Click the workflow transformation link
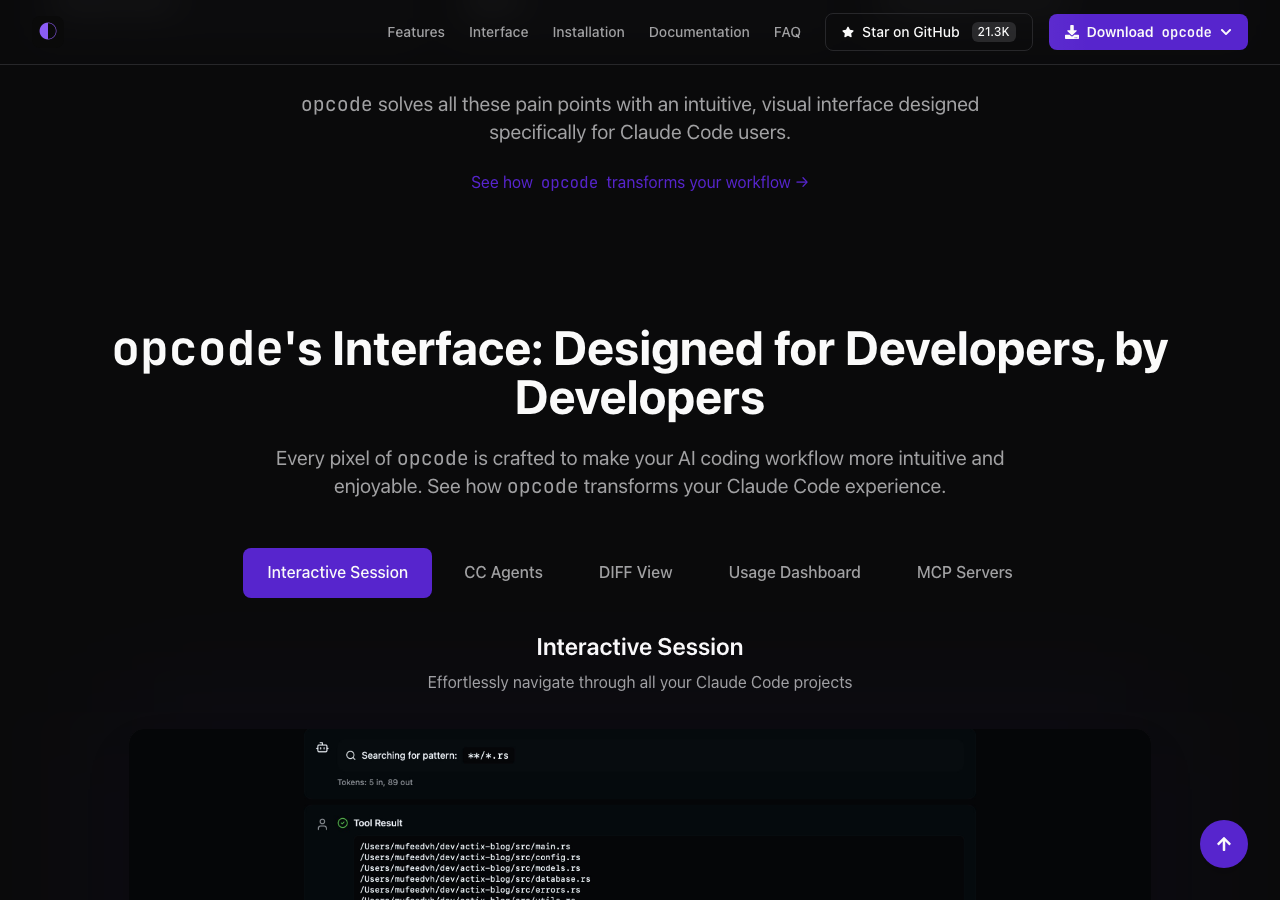This screenshot has width=1280, height=900. [639, 182]
